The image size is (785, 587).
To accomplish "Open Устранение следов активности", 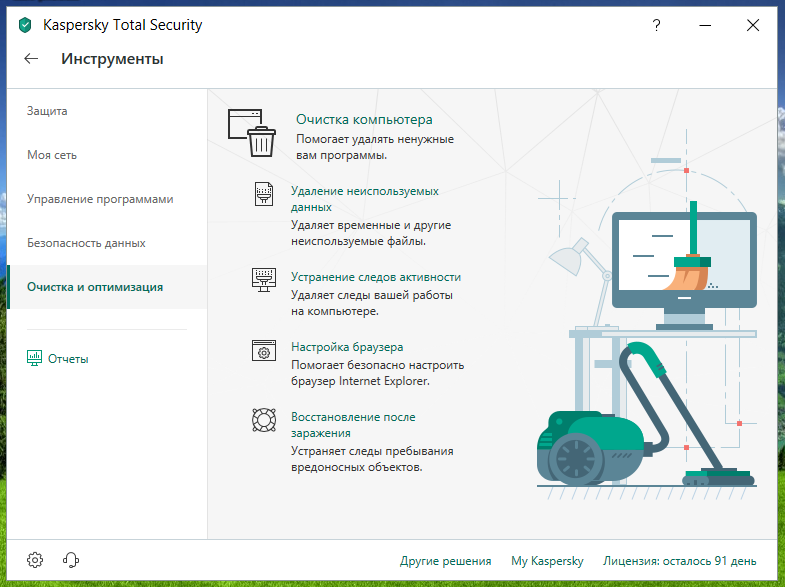I will click(x=376, y=277).
